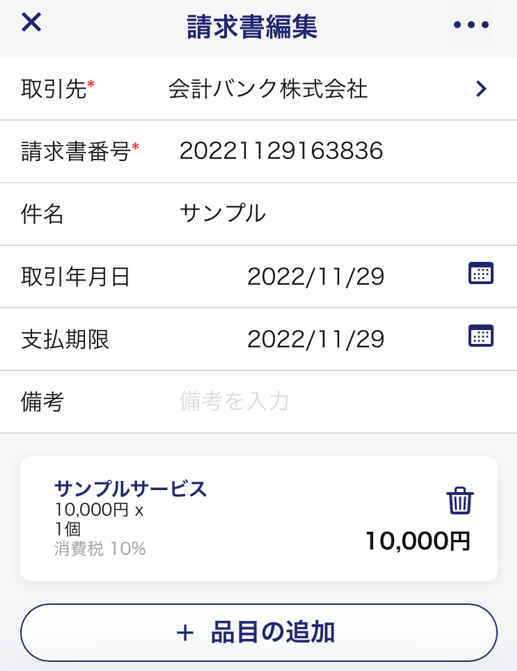Select the 支払期限 date 2022/11/29
This screenshot has height=671, width=517.
point(316,339)
